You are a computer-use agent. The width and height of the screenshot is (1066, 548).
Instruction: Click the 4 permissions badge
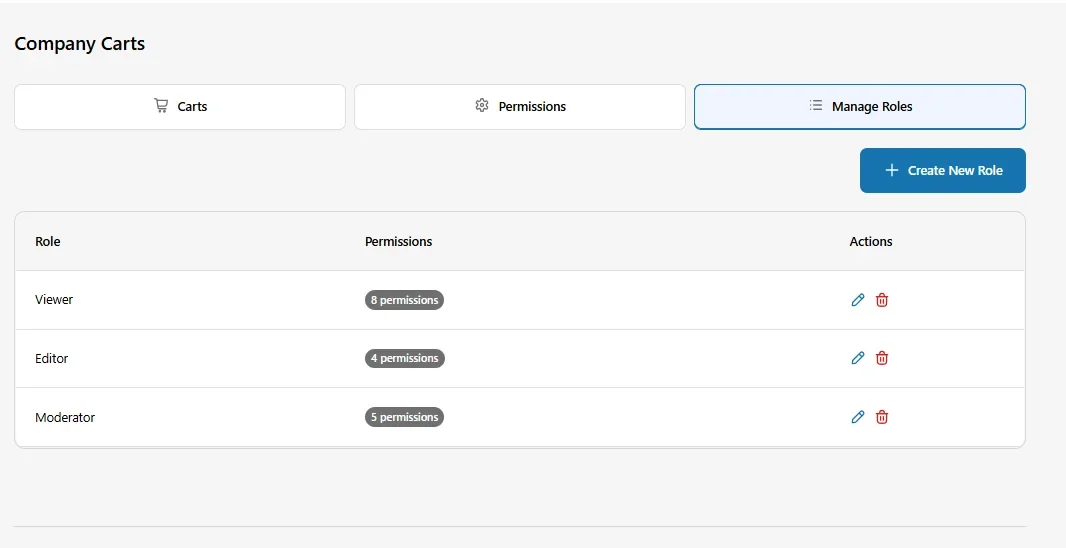click(x=405, y=358)
